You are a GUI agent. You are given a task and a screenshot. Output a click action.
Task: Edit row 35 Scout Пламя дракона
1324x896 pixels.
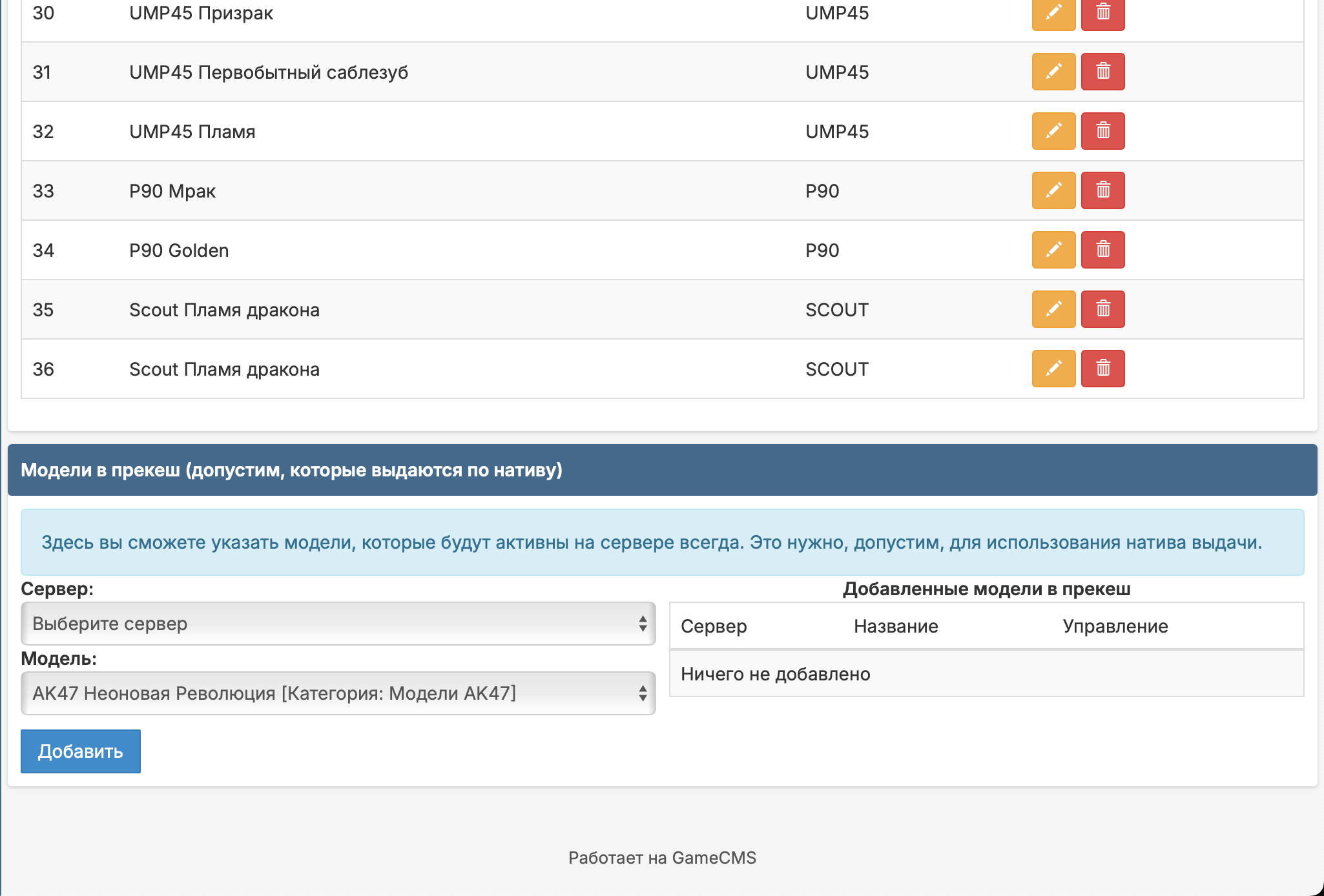[1053, 309]
